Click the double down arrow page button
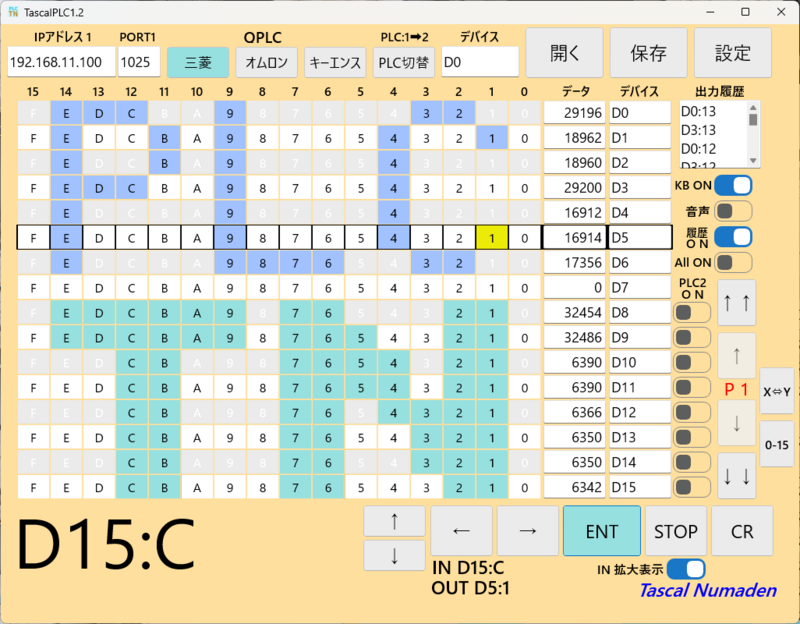This screenshot has width=800, height=624. tap(736, 476)
